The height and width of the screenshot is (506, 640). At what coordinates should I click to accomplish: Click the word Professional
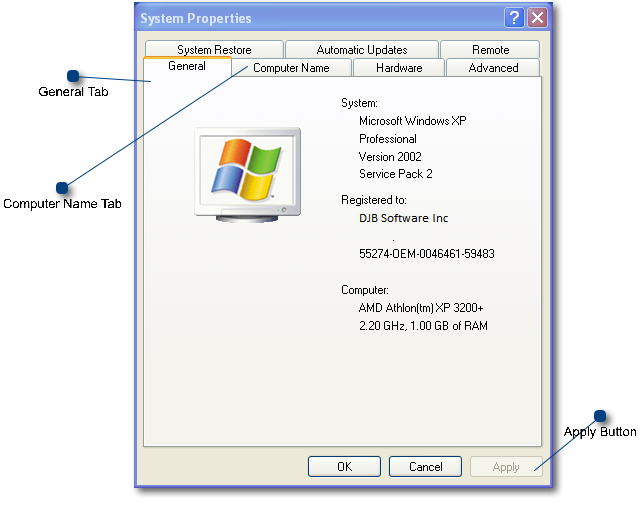pos(388,139)
